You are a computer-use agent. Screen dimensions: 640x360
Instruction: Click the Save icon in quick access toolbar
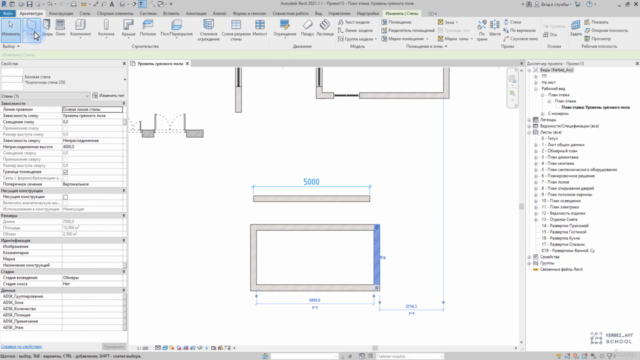tap(29, 4)
